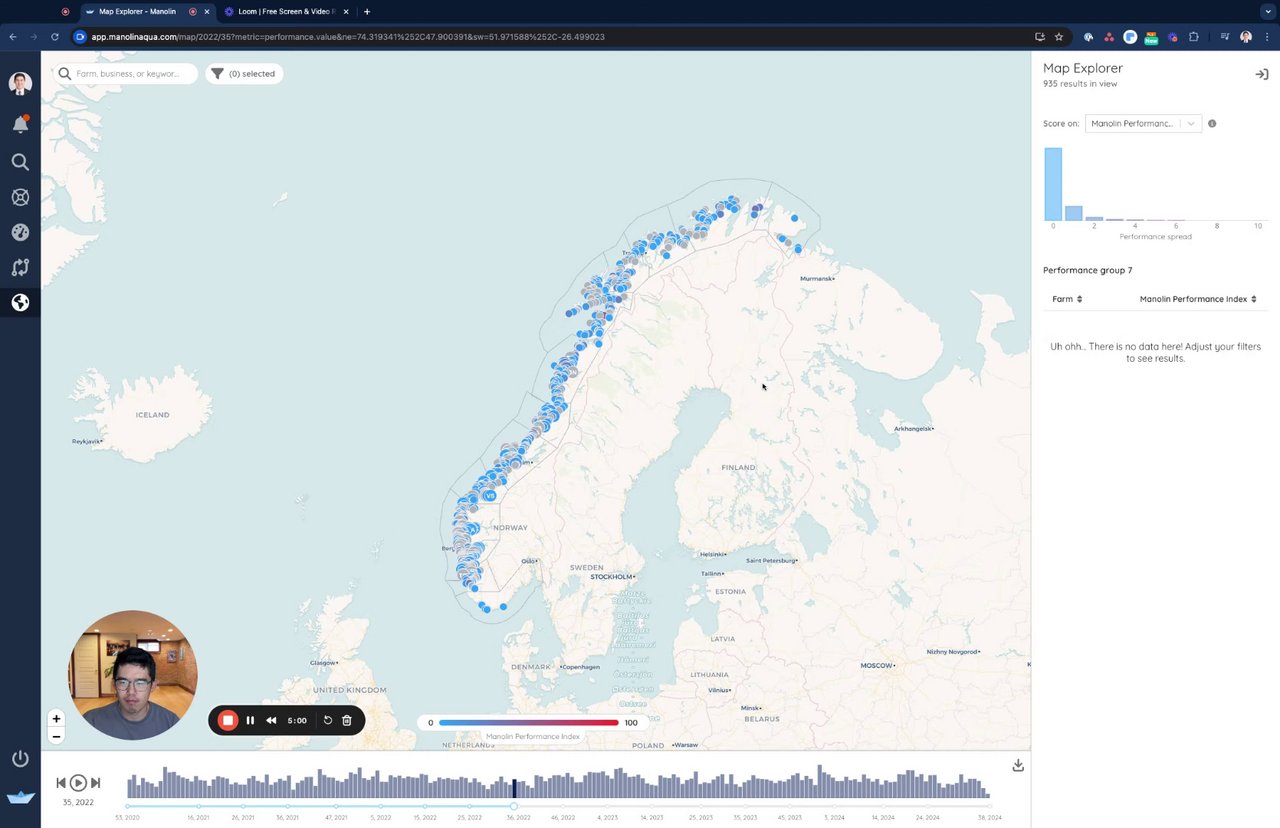Switch to Map Explorer - Manolin tab

[137, 12]
